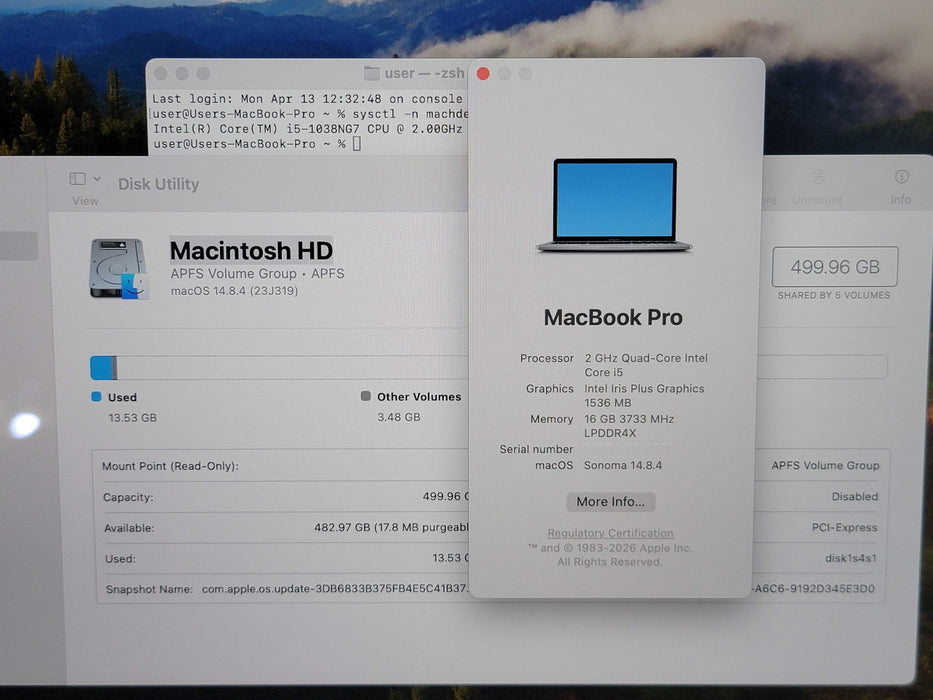Viewport: 933px width, 700px height.
Task: Click the Used legend marker
Action: click(96, 397)
